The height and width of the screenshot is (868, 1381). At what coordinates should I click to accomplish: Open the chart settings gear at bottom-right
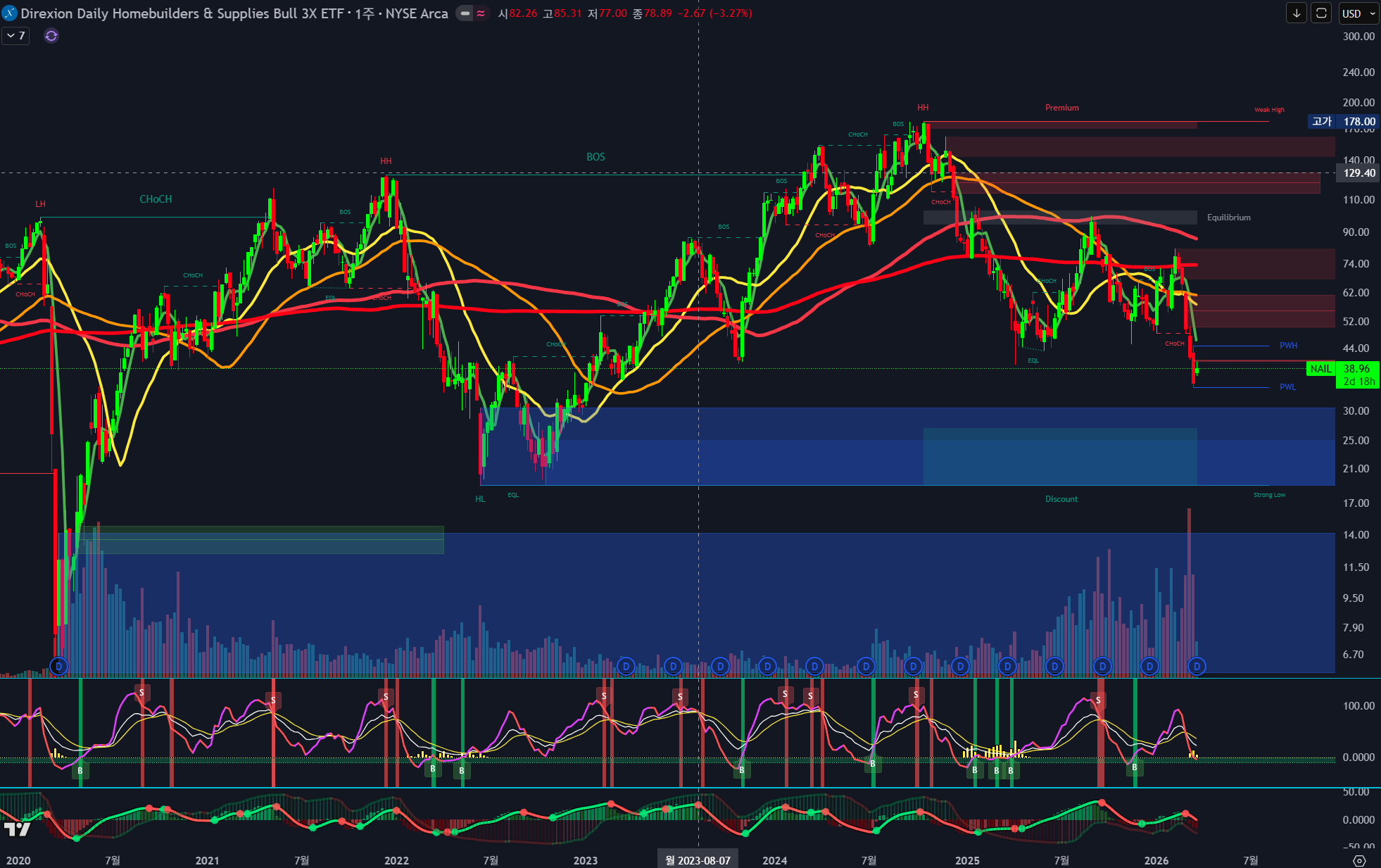(1359, 860)
